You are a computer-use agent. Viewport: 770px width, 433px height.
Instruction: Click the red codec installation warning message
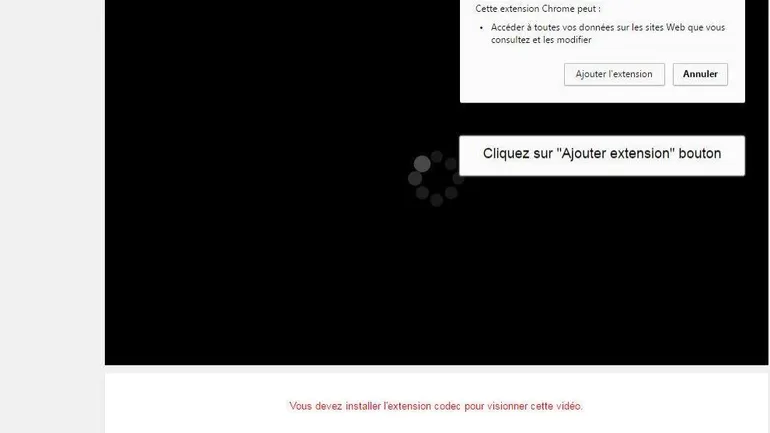(436, 406)
